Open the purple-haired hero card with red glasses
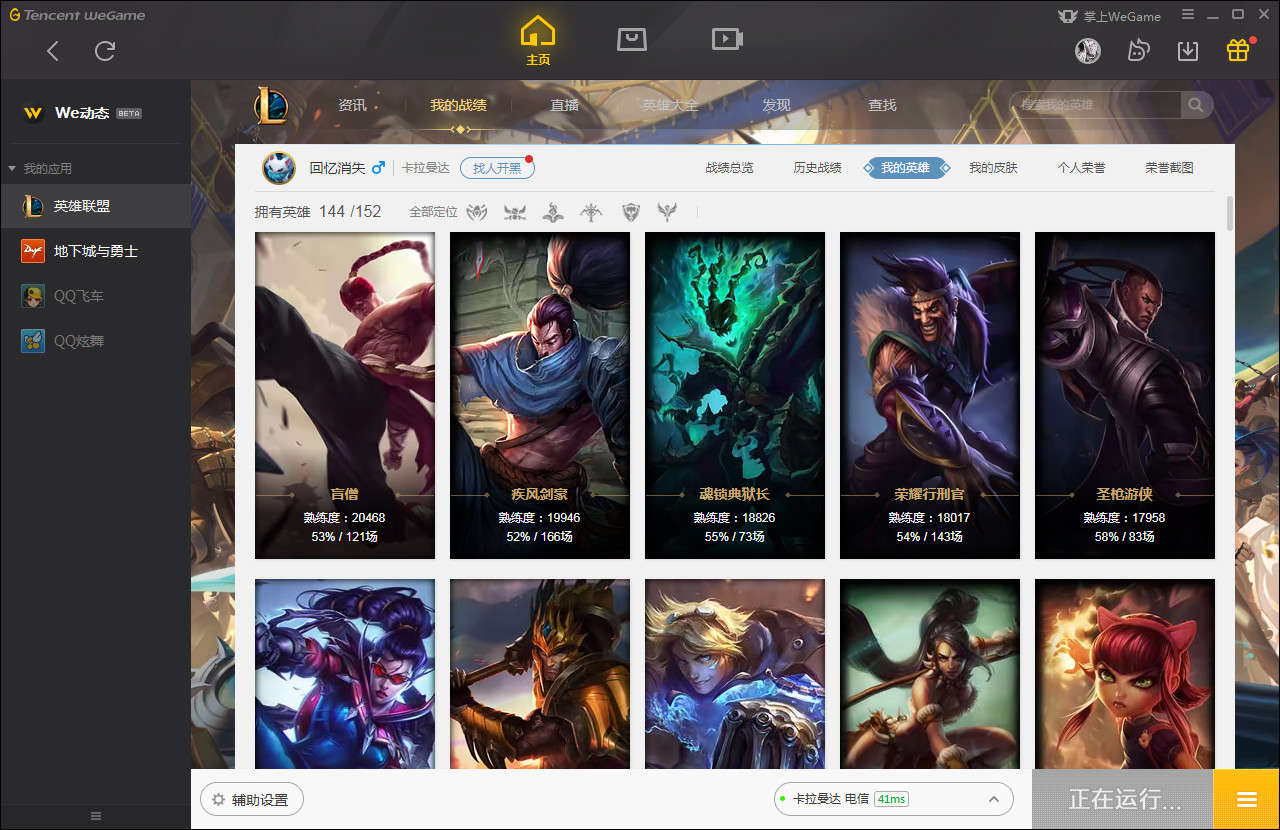 345,674
